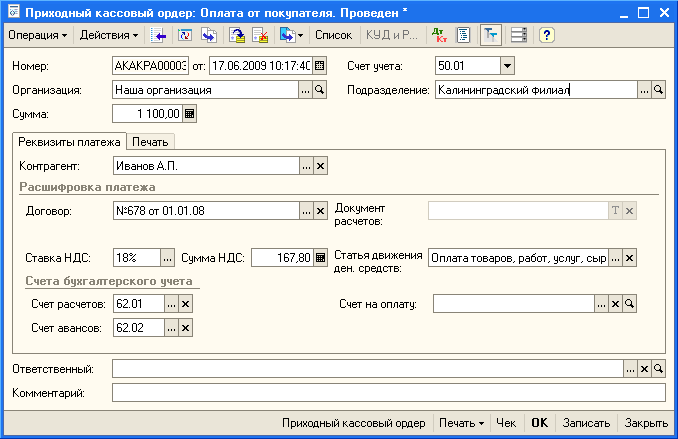Clear the Счет расчетов field
678x439 pixels.
[185, 304]
